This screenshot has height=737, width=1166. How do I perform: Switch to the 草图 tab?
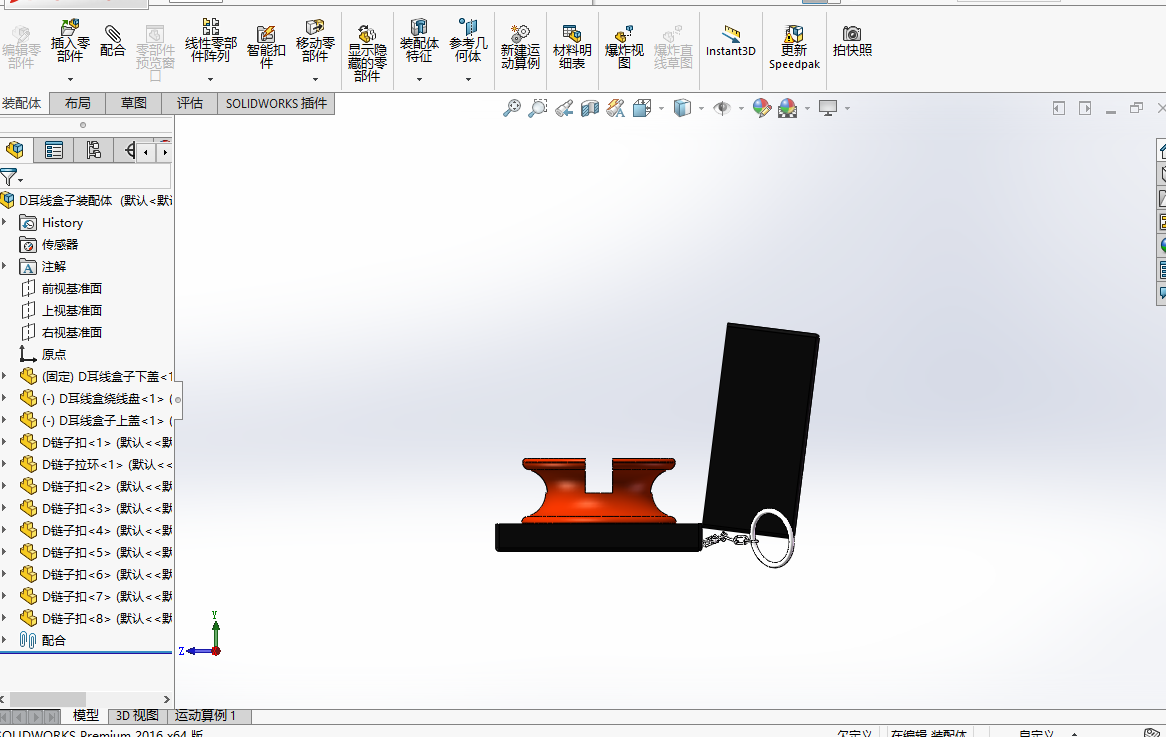(x=134, y=103)
